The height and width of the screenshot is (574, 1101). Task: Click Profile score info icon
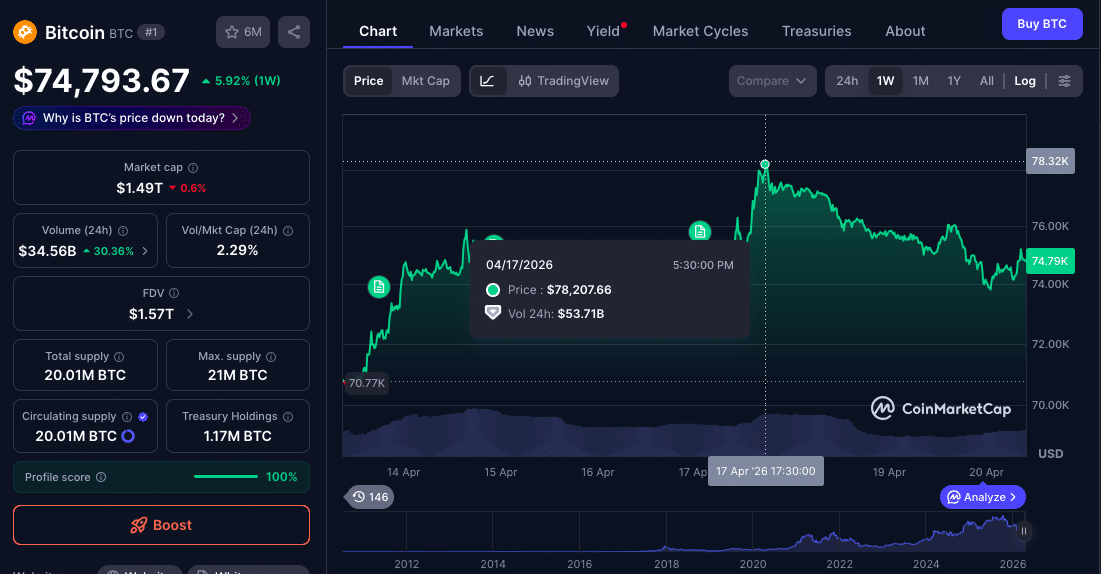pyautogui.click(x=101, y=477)
